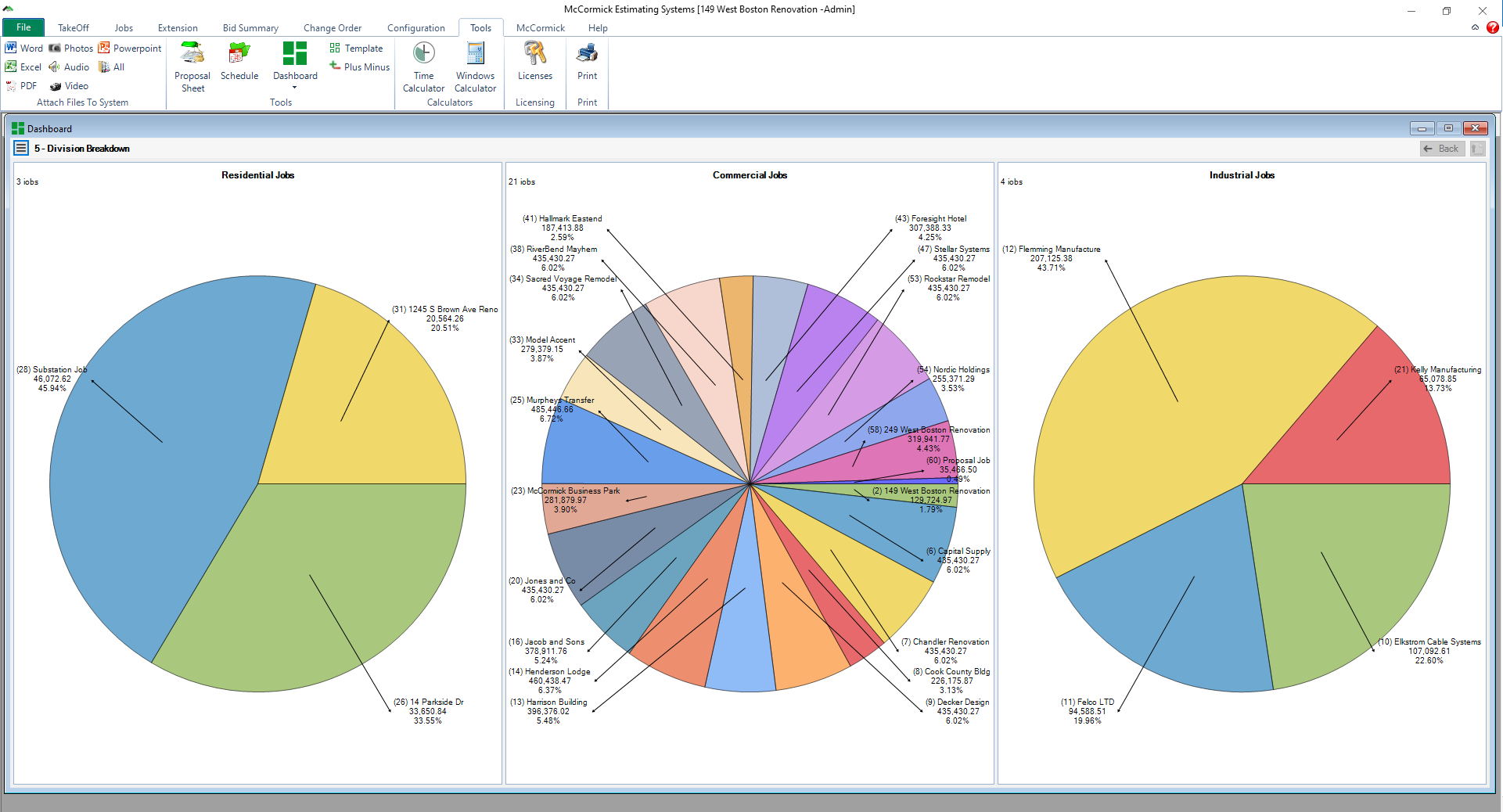Image resolution: width=1503 pixels, height=812 pixels.
Task: Expand the Dashboard dropdown arrow
Action: pyautogui.click(x=295, y=88)
